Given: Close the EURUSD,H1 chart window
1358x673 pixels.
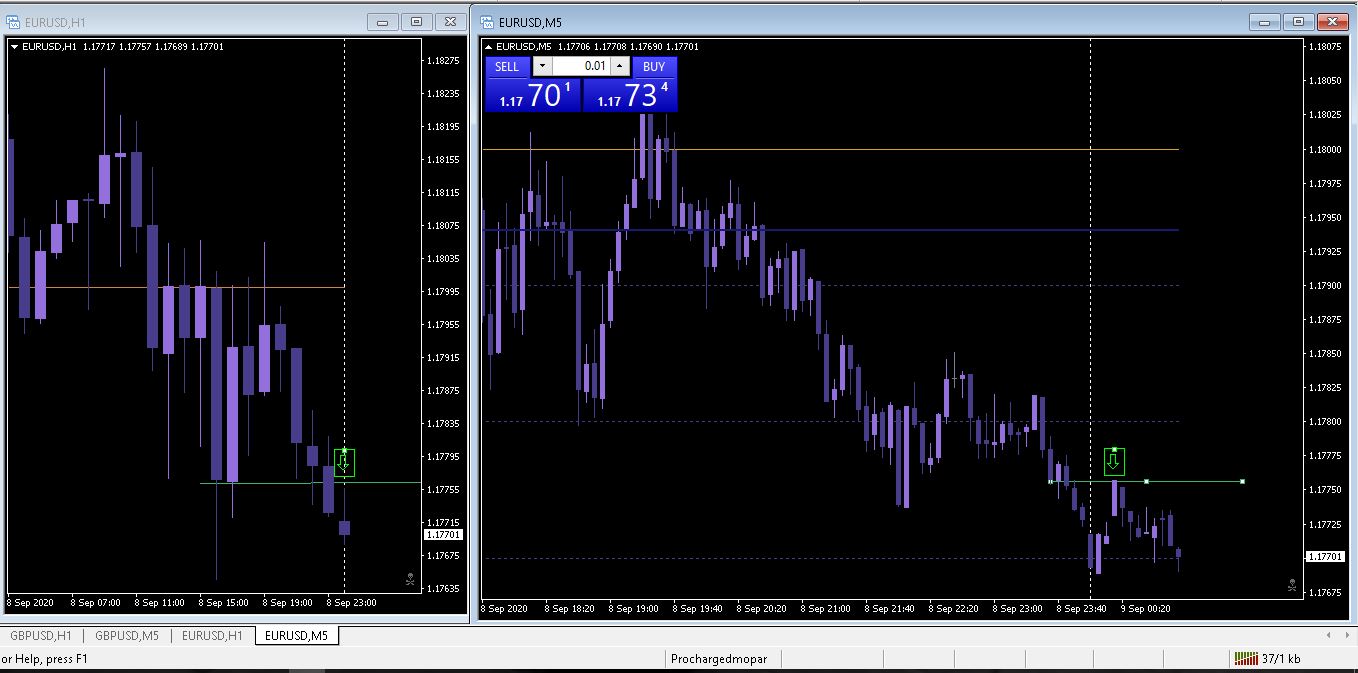Looking at the screenshot, I should pos(452,21).
